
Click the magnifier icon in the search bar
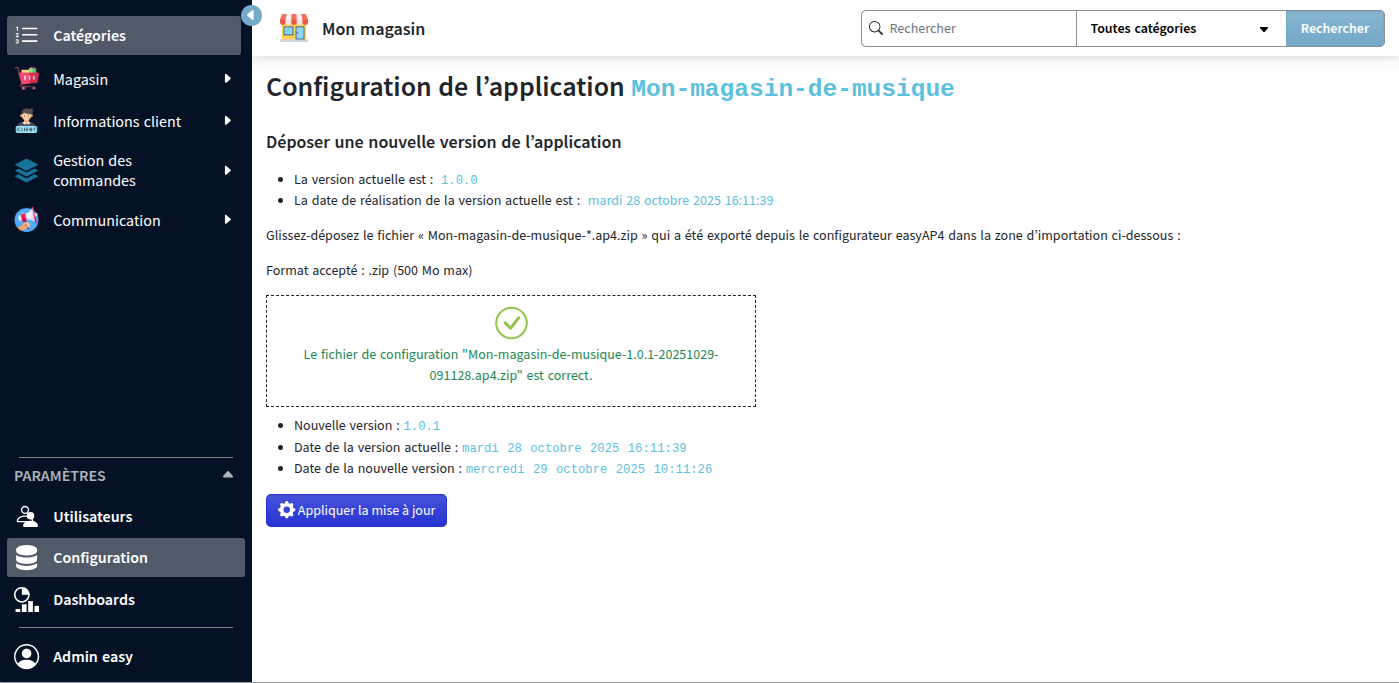pyautogui.click(x=874, y=28)
